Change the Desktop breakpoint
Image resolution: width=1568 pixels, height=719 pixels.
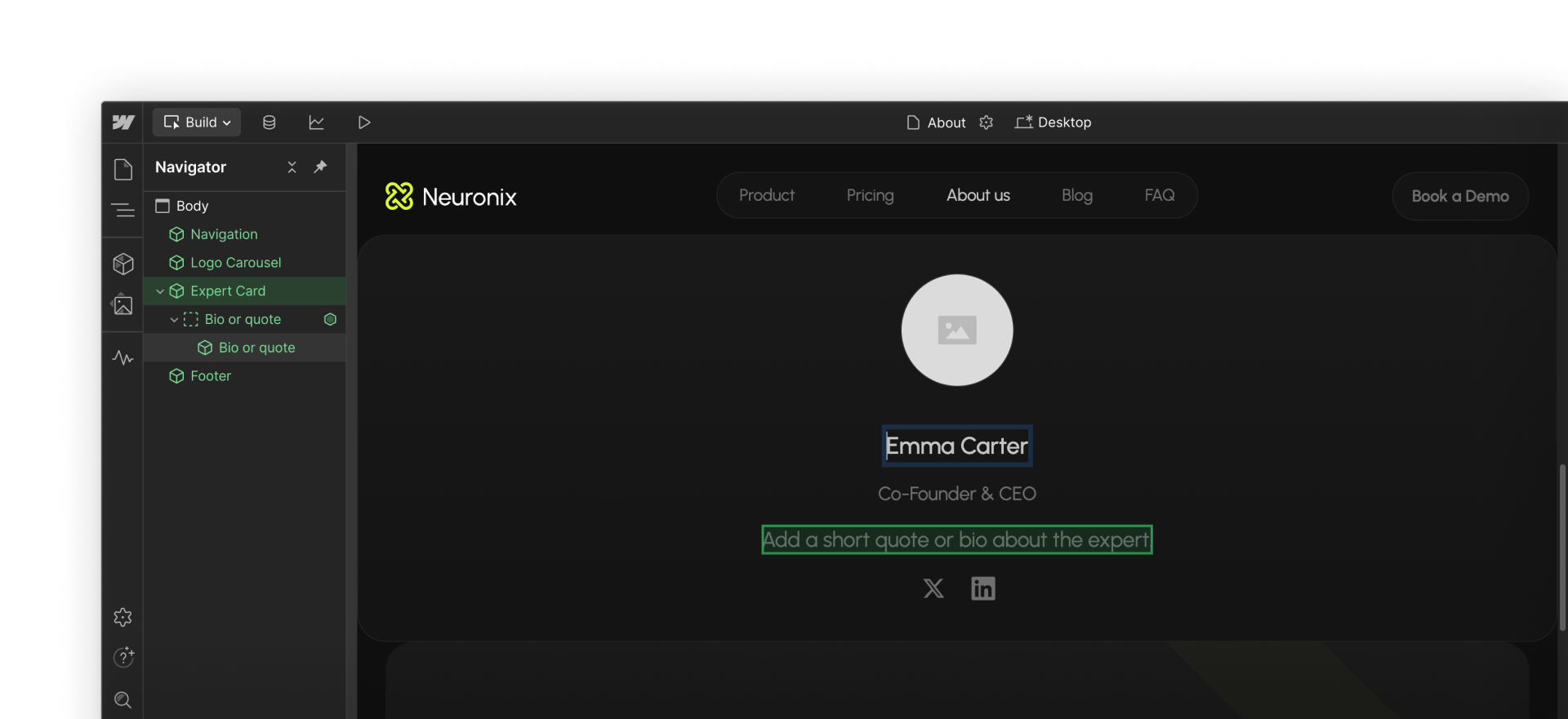1053,122
